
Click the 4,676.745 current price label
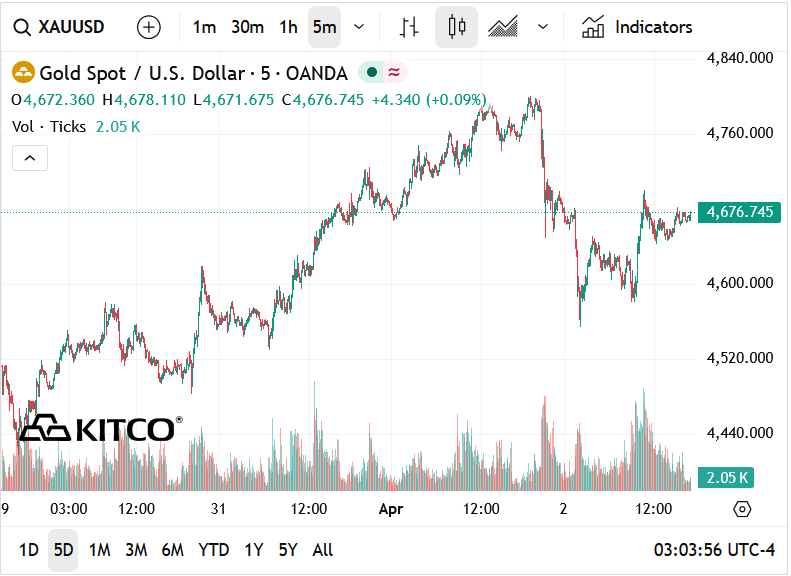tap(740, 212)
